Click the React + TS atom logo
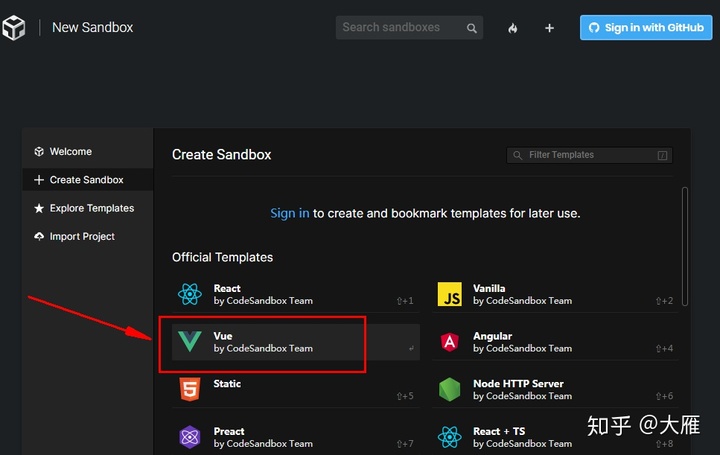Image resolution: width=720 pixels, height=455 pixels. click(x=450, y=437)
